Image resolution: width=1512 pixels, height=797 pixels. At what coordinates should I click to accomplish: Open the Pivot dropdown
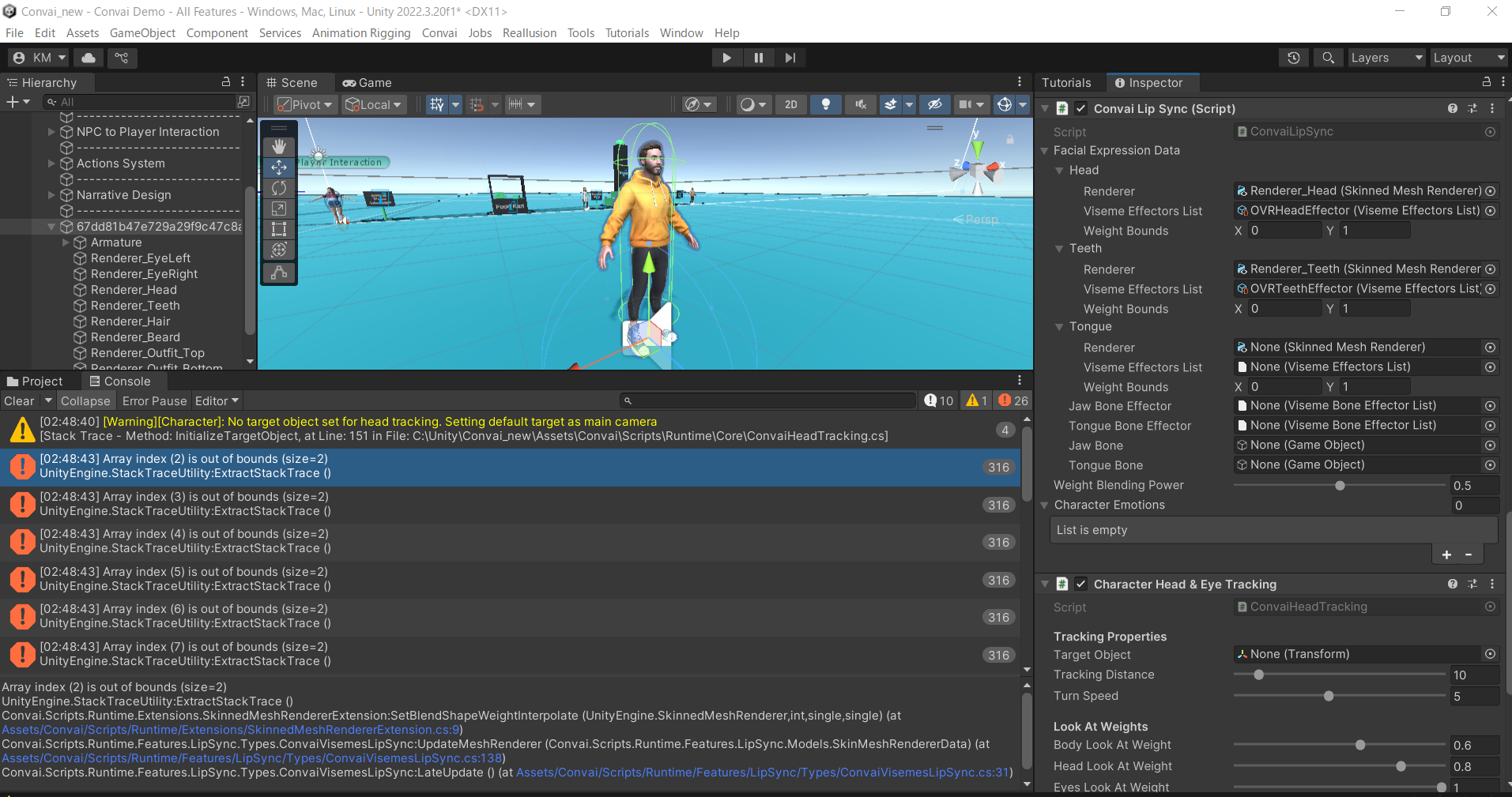(x=306, y=104)
